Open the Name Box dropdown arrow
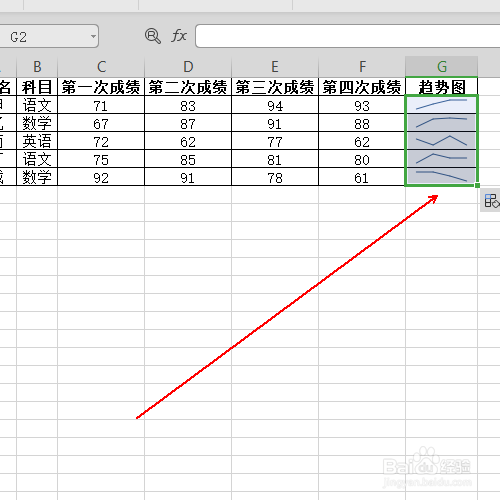Viewport: 500px width, 500px height. pos(93,36)
